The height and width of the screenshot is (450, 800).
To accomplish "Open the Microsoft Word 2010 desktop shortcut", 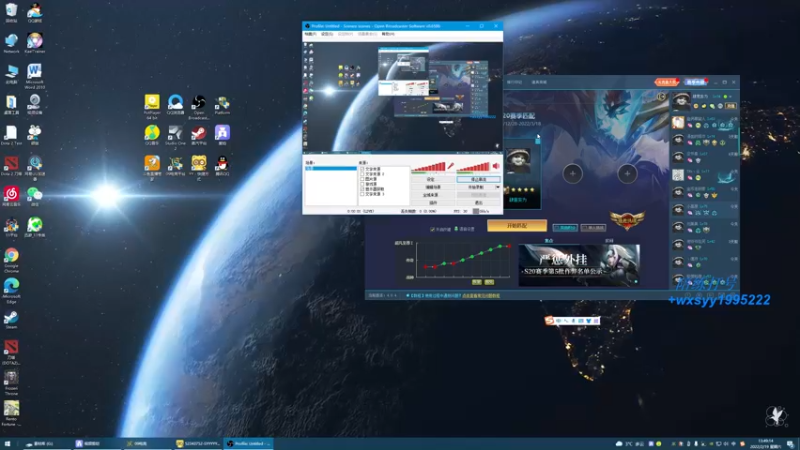I will (x=34, y=76).
